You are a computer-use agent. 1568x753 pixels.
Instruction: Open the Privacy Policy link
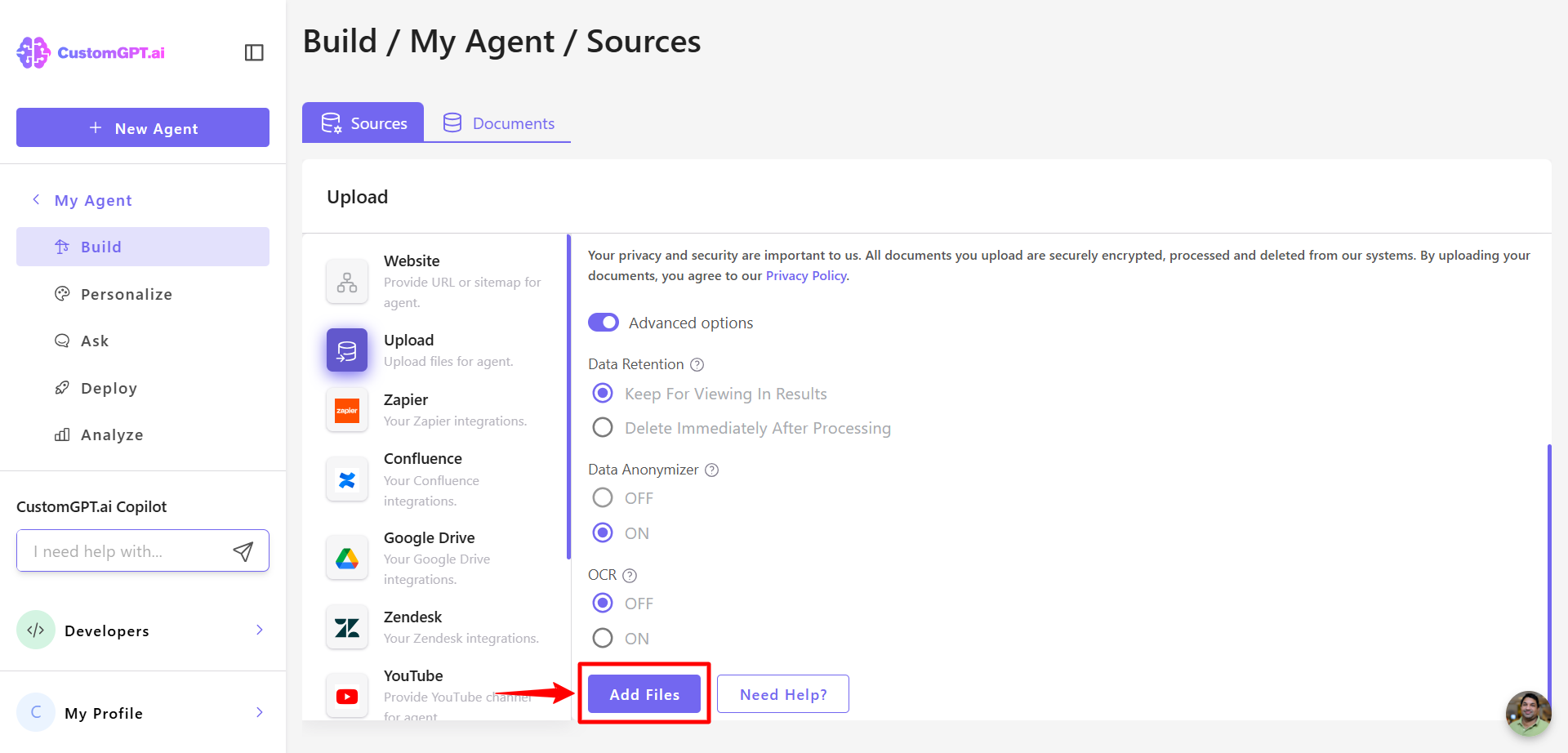click(x=806, y=276)
